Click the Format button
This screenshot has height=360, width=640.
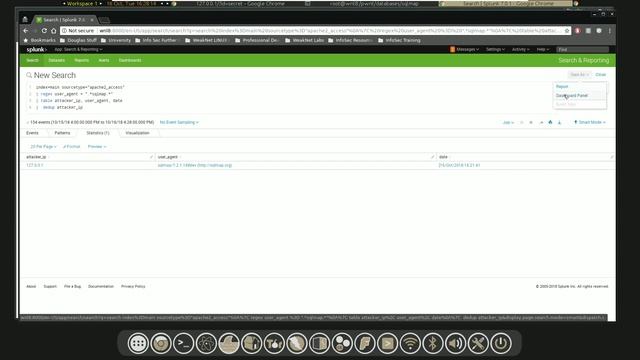point(72,147)
